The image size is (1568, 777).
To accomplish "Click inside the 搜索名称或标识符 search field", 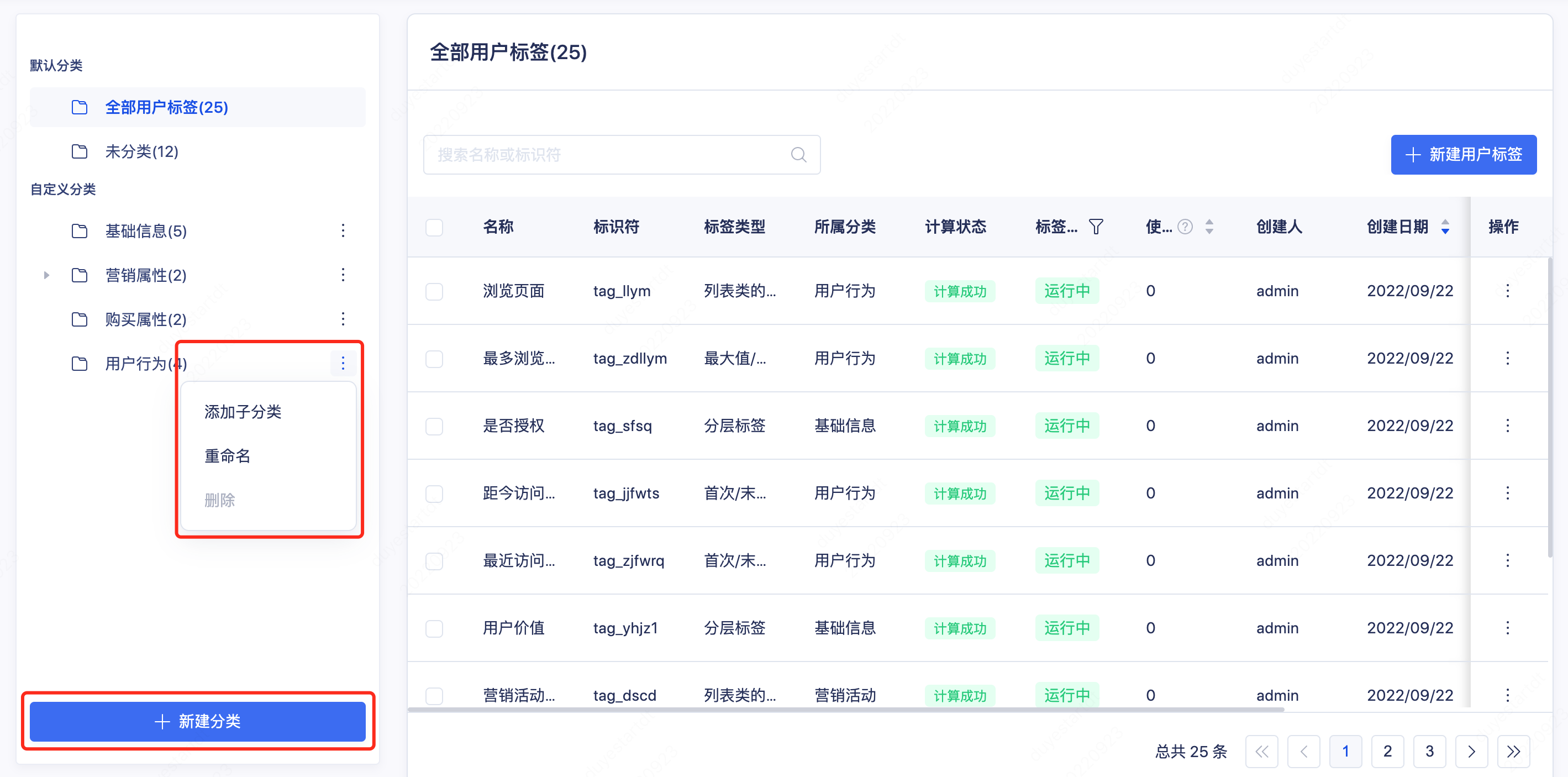I will coord(609,155).
